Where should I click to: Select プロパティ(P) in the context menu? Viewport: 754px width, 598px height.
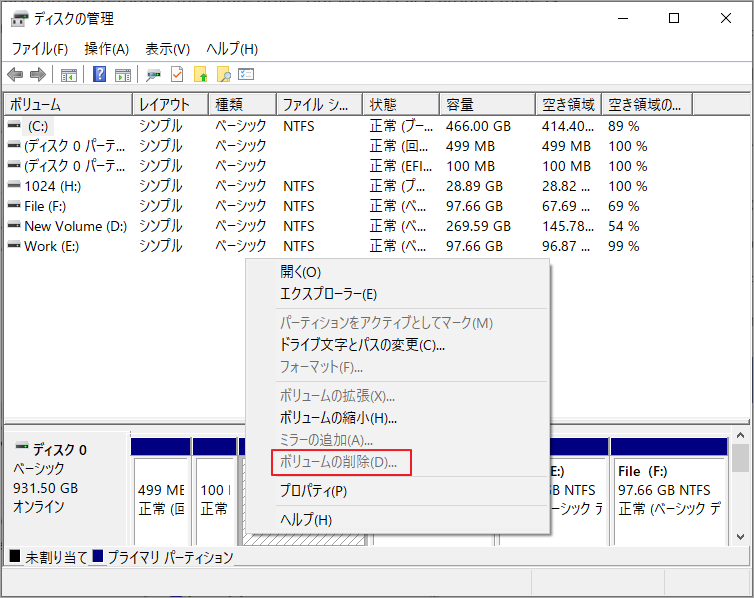pos(398,491)
